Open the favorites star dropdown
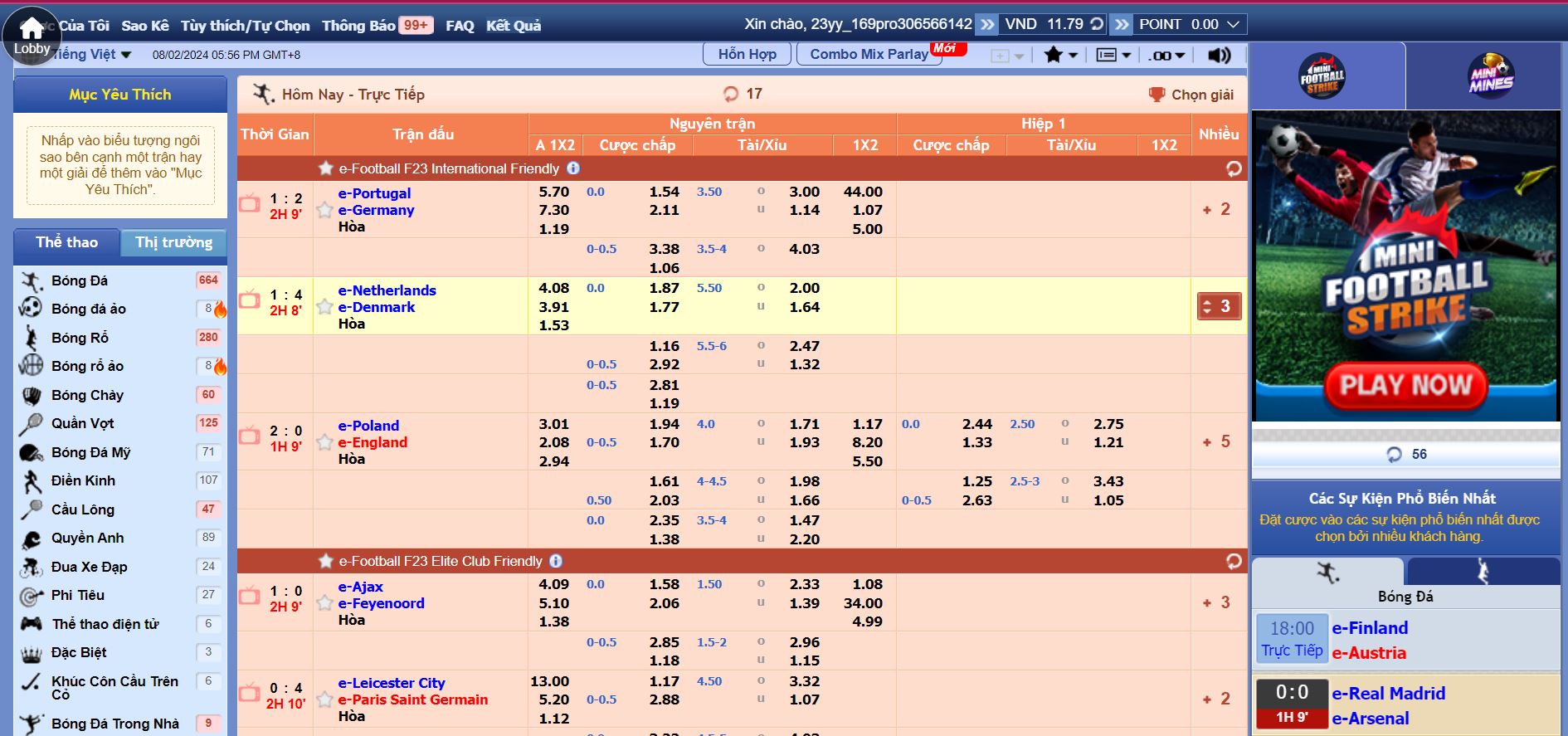This screenshot has height=736, width=1568. [x=1060, y=55]
